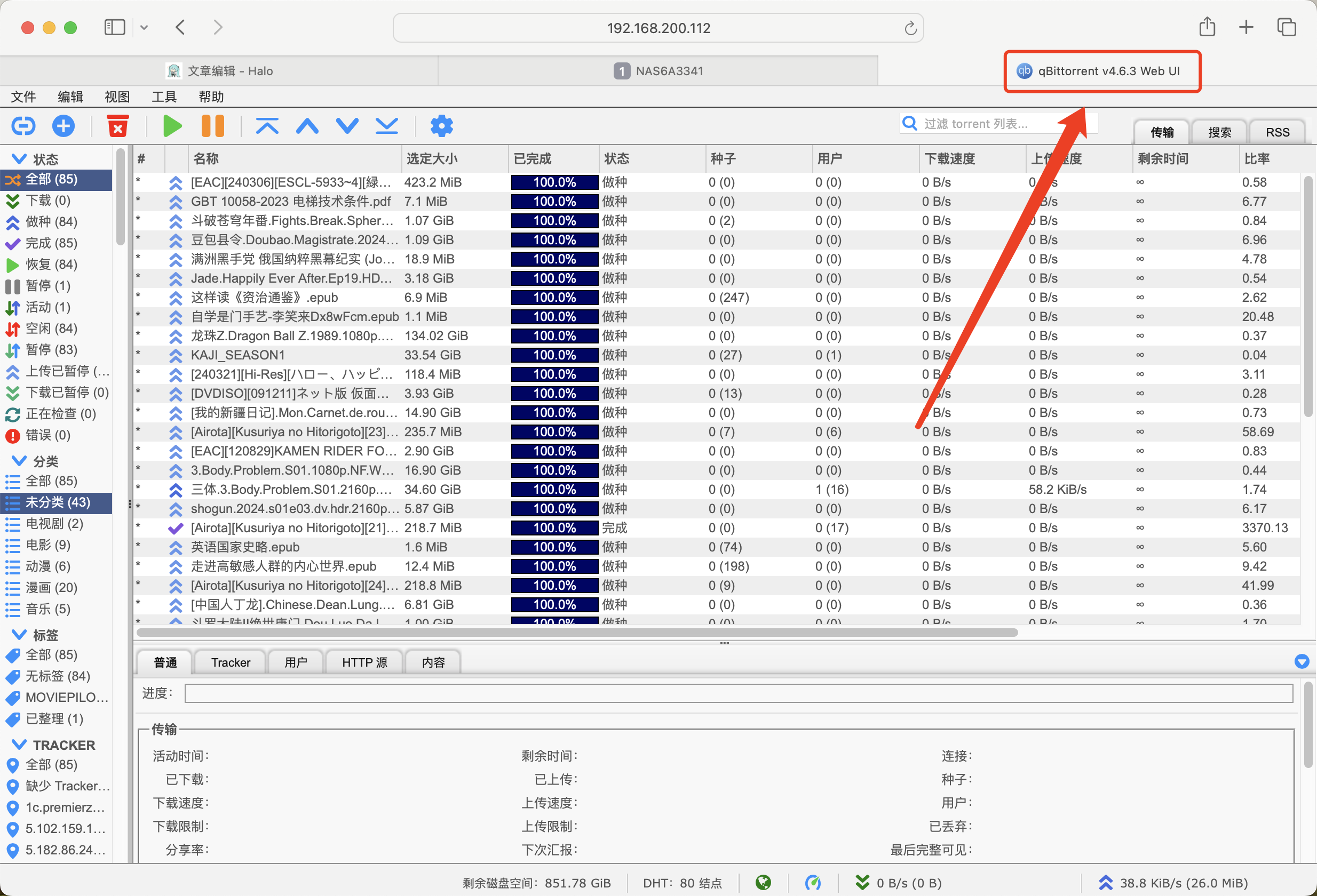
Task: Collapse the details panel arrow button
Action: tap(1302, 661)
